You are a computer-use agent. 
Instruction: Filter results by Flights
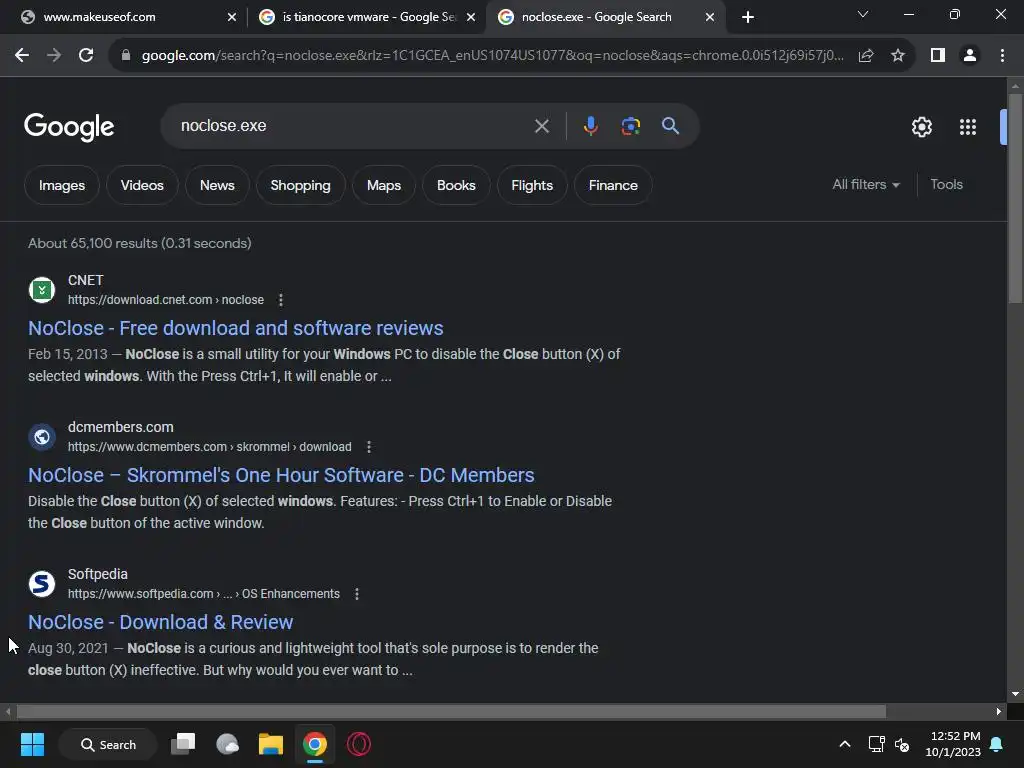click(532, 185)
